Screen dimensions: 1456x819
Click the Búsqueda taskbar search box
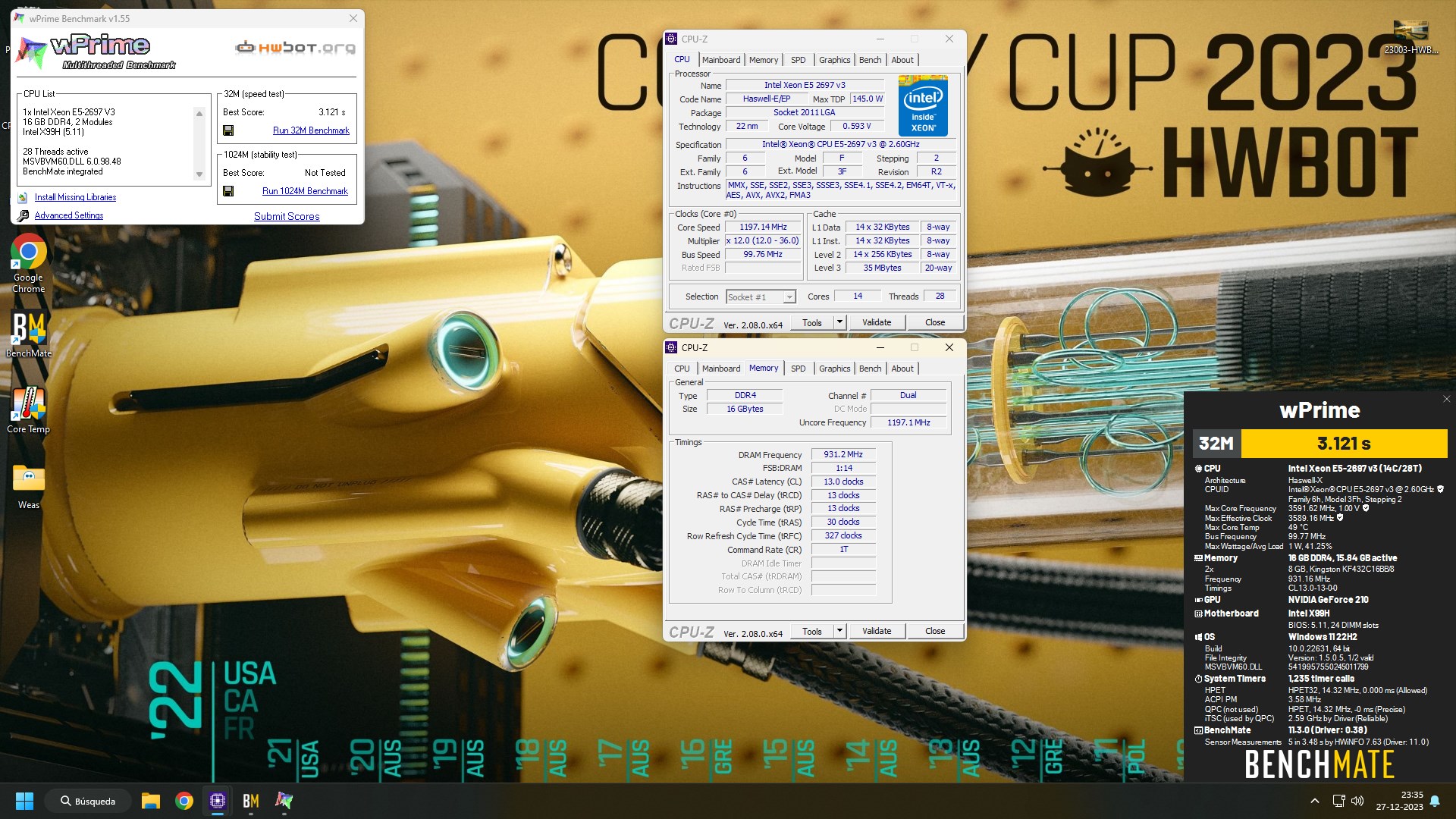click(x=87, y=801)
